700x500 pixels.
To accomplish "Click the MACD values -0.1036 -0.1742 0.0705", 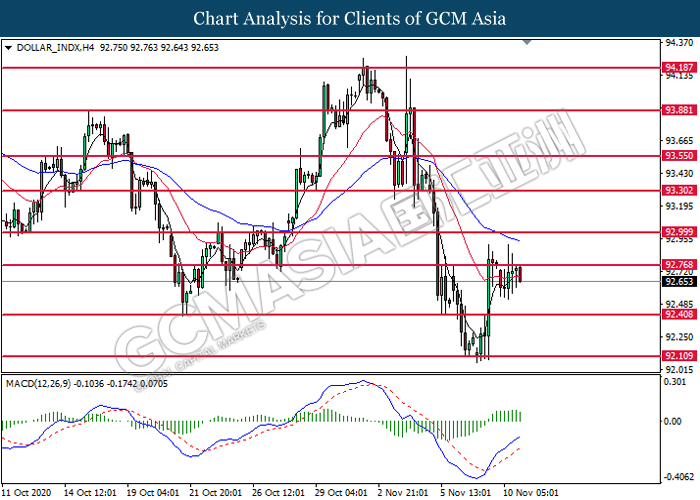I will click(x=121, y=384).
